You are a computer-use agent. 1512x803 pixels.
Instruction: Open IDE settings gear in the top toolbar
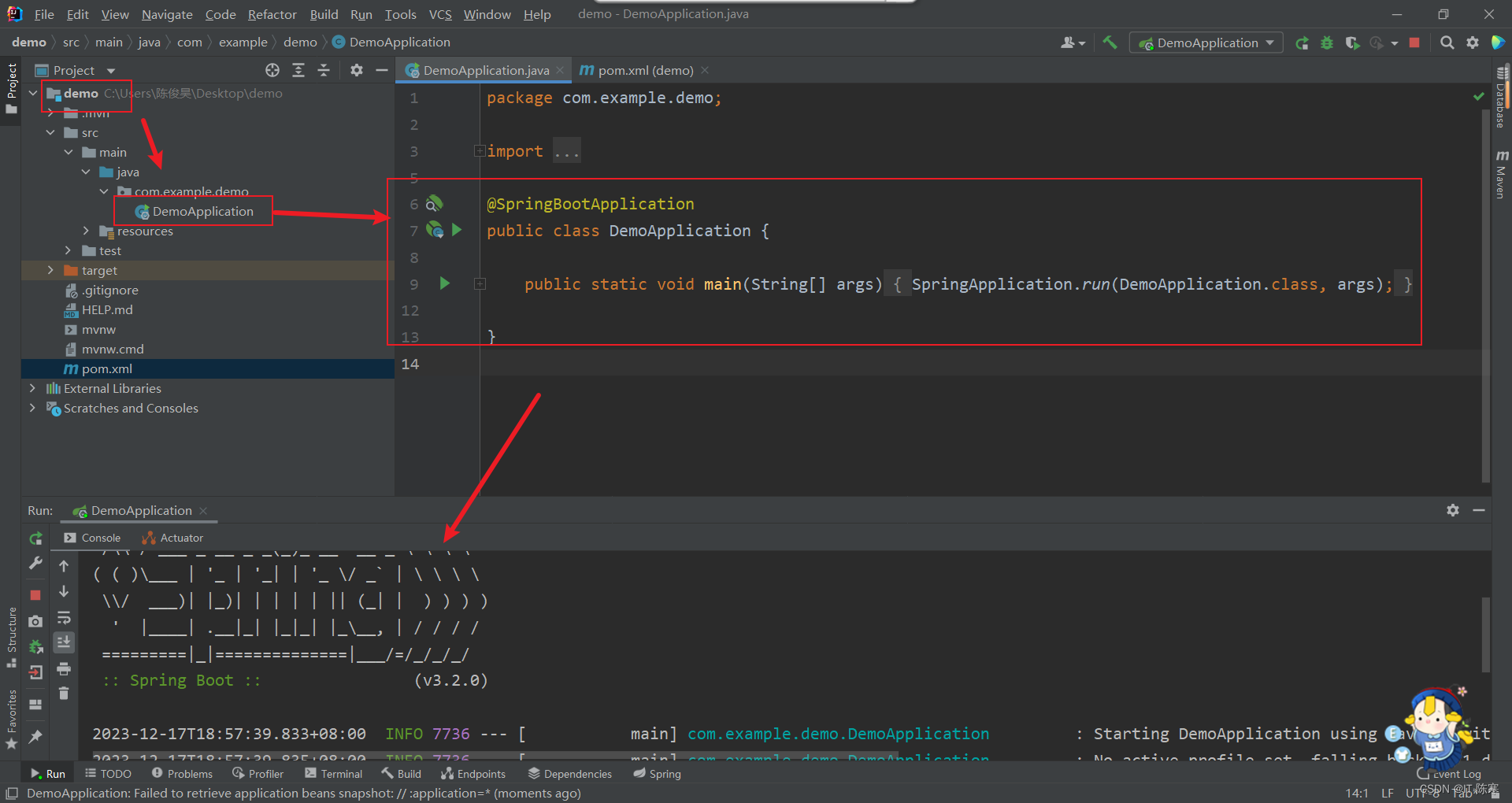pos(1473,43)
